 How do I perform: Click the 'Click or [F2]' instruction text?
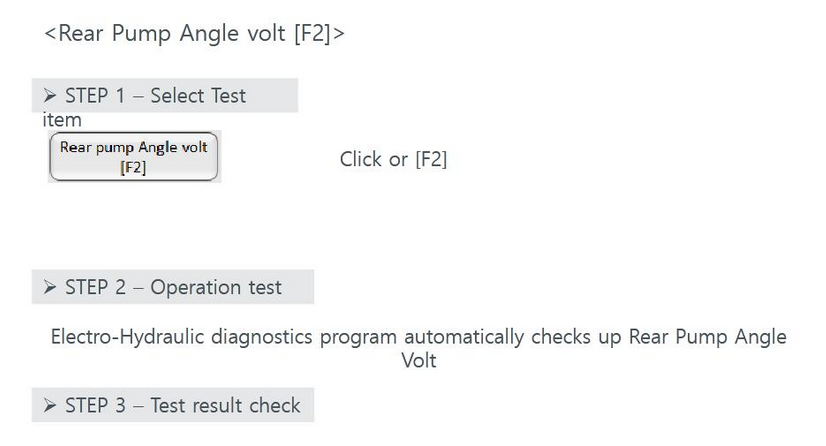(x=394, y=159)
